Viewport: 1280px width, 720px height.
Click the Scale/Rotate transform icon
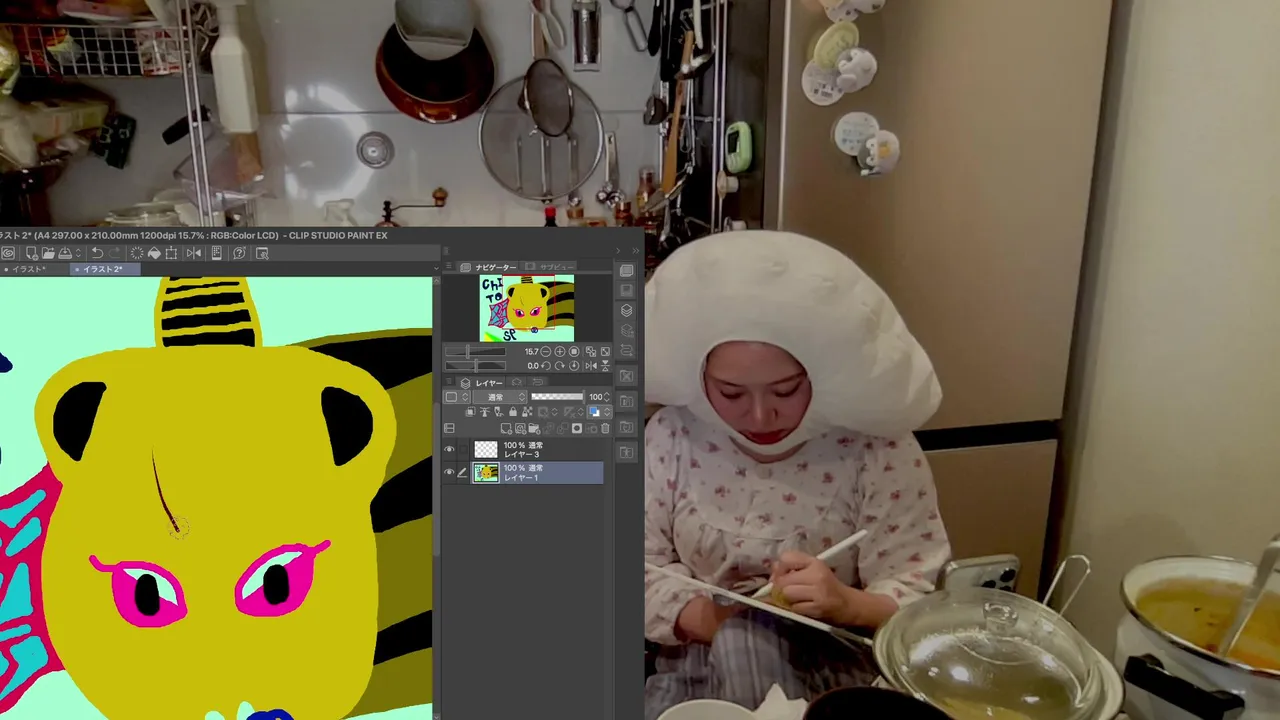pyautogui.click(x=171, y=253)
